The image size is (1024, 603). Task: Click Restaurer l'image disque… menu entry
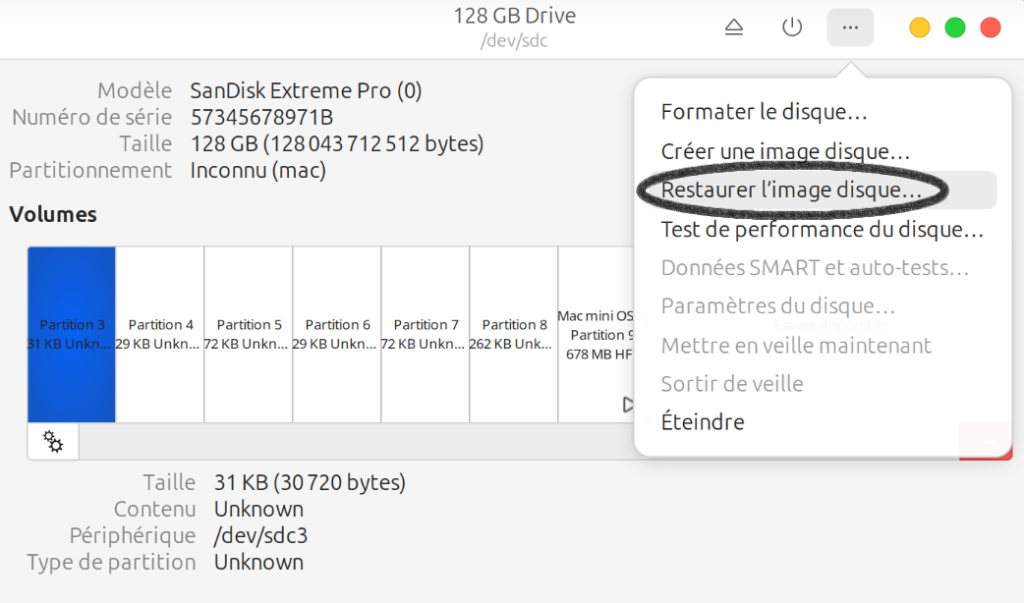point(791,190)
